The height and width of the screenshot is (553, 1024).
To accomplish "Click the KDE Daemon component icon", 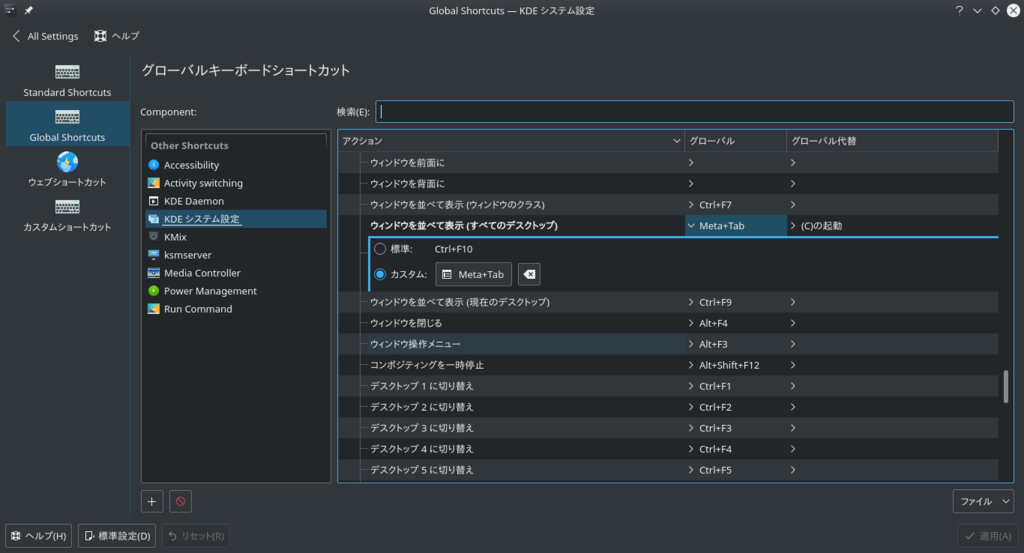I will [153, 200].
